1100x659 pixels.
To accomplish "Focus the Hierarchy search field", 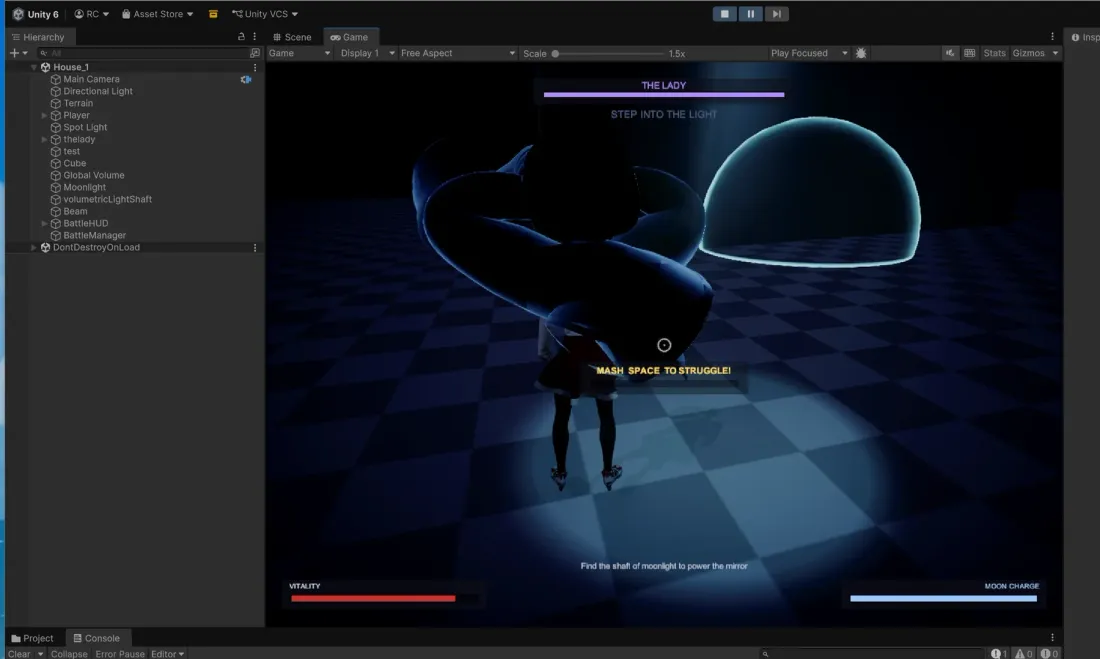I will point(143,53).
